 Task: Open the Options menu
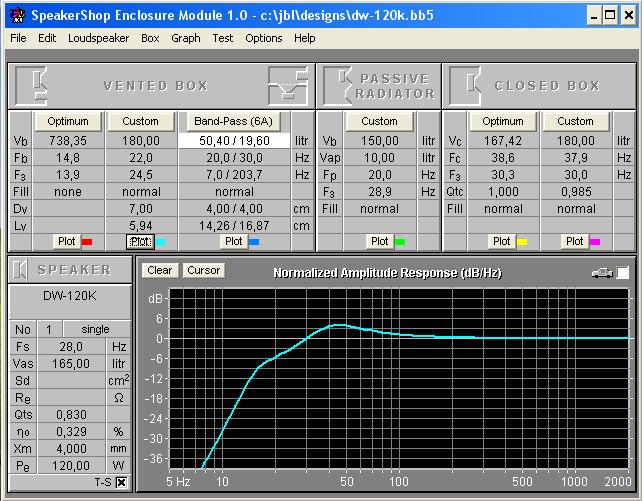[264, 38]
